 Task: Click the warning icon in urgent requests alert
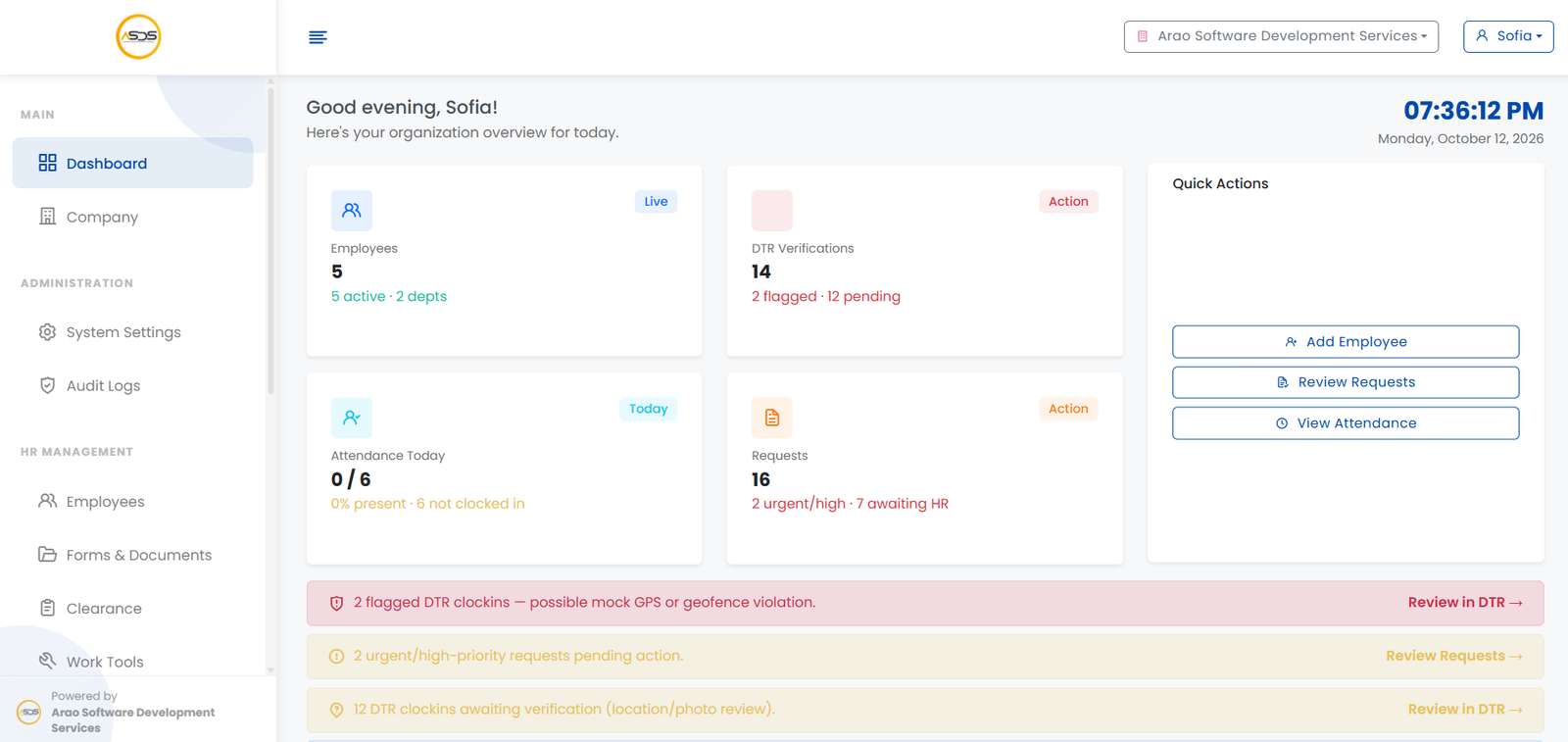point(336,657)
